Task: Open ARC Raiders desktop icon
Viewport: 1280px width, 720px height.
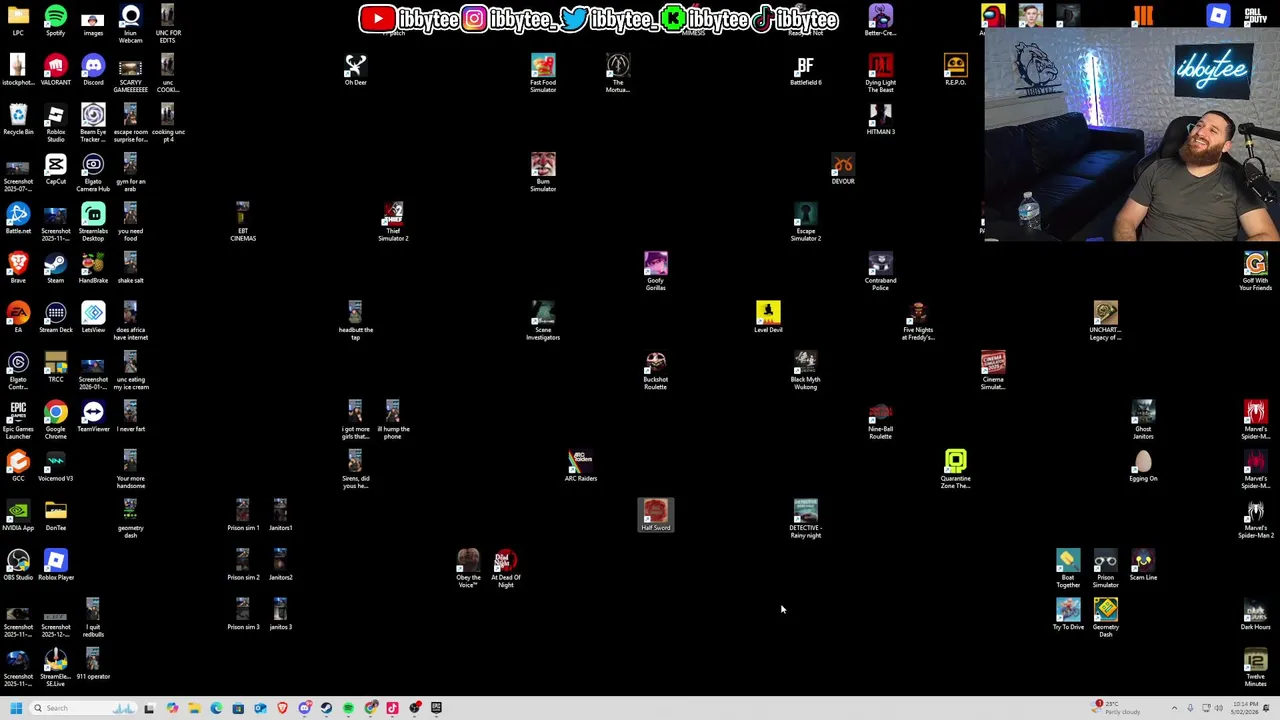Action: [x=580, y=465]
